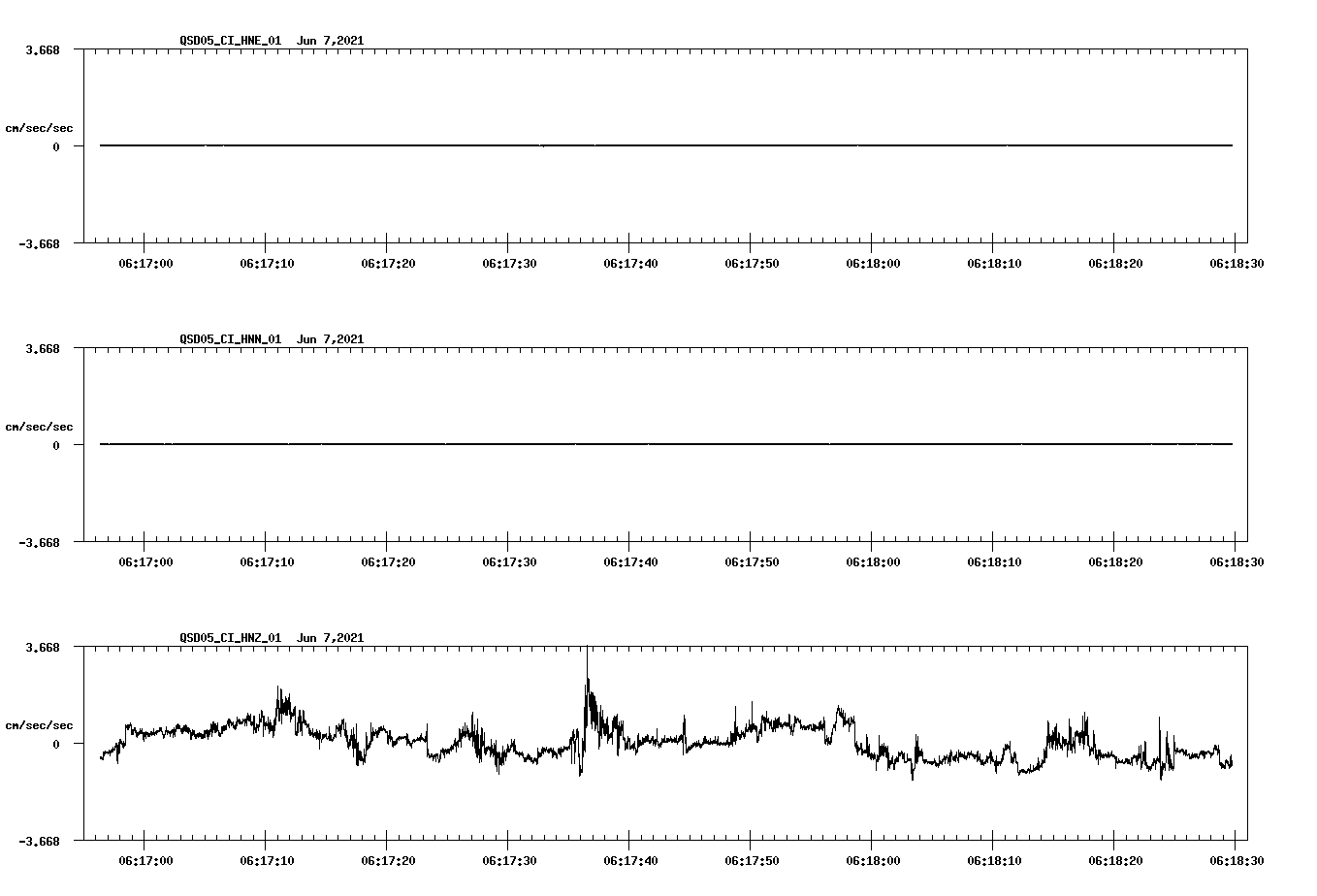1317x896 pixels.
Task: Click the flat HNE trace line
Action: pos(666,145)
